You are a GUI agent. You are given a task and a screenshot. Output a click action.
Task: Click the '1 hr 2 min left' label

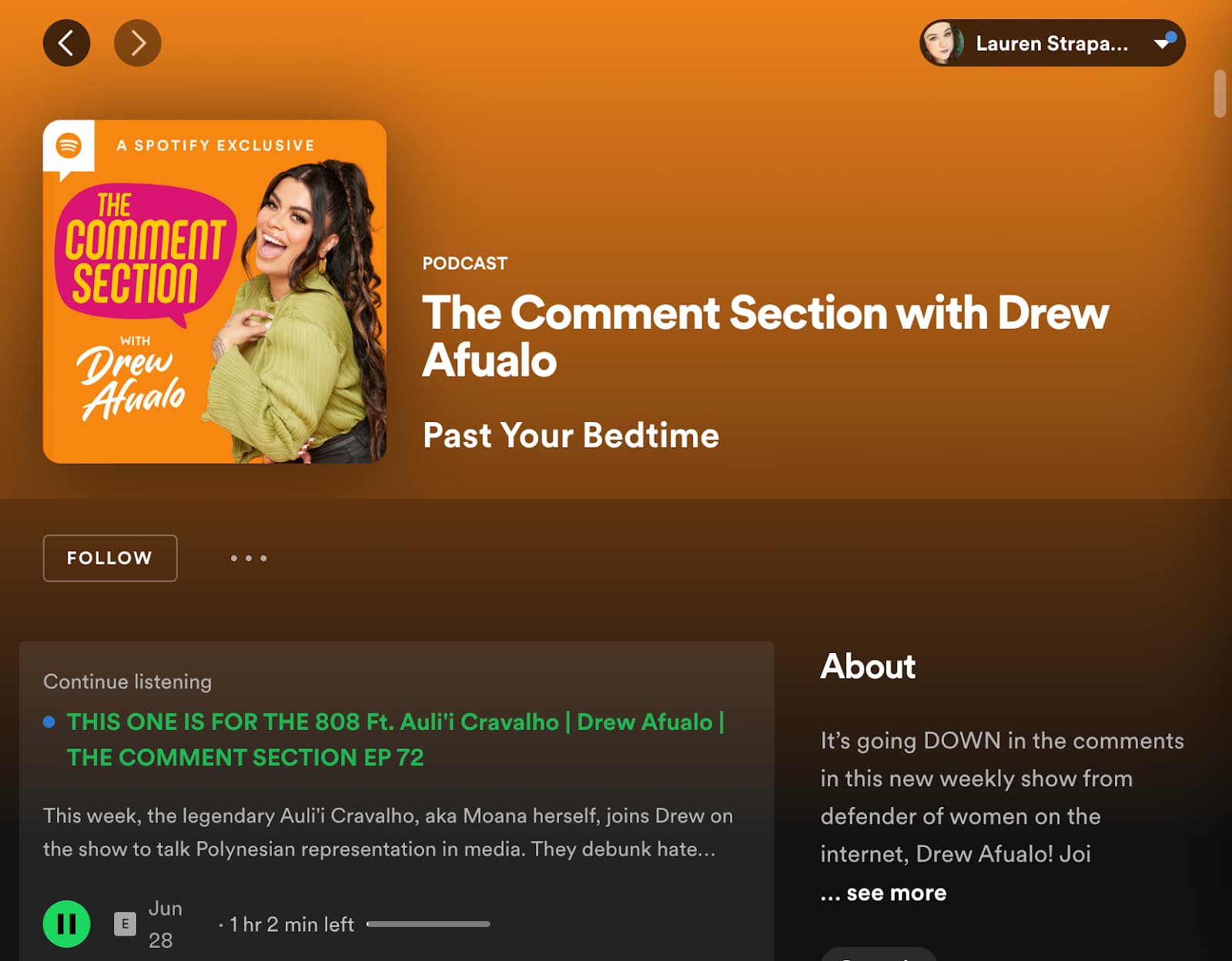291,924
